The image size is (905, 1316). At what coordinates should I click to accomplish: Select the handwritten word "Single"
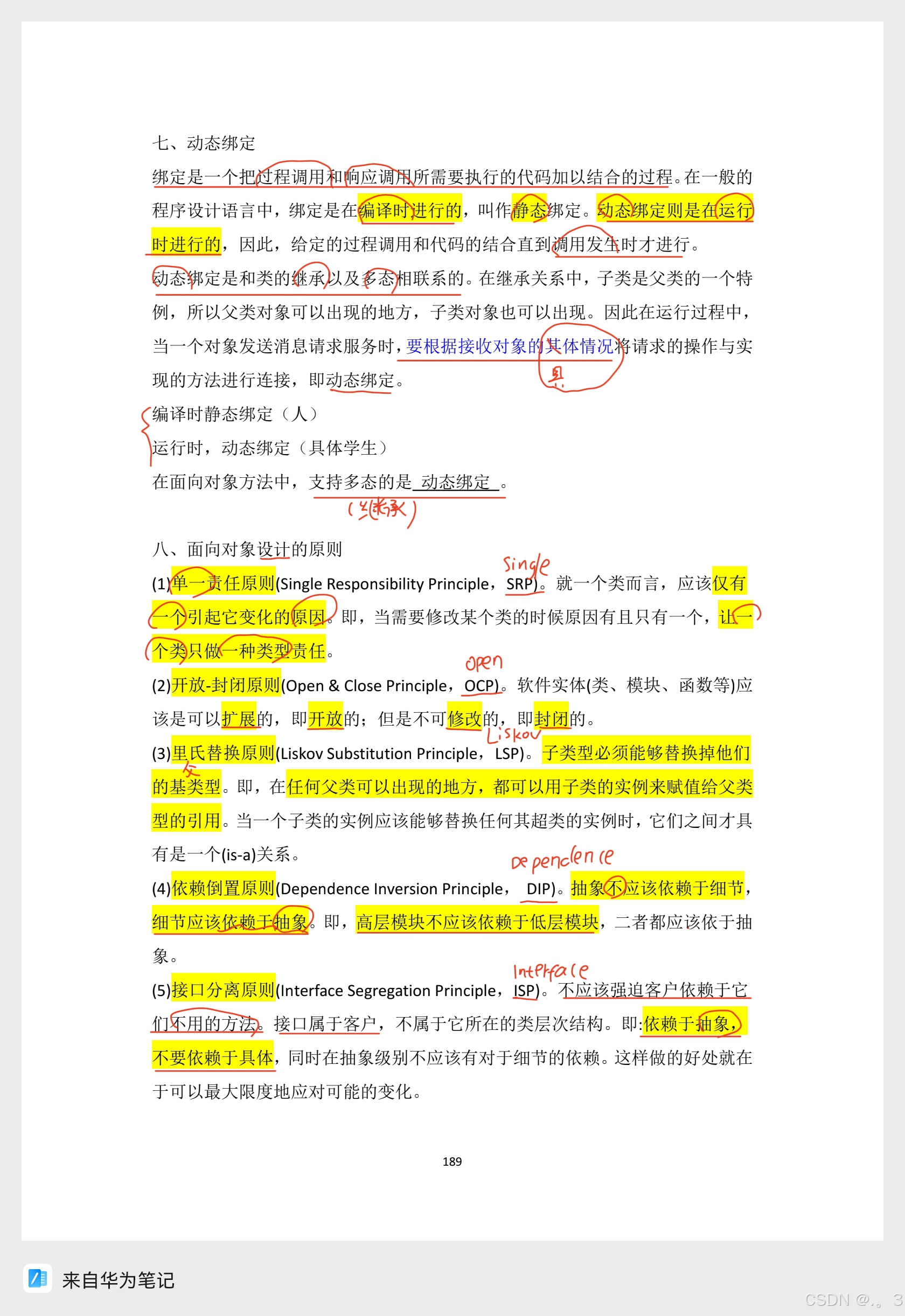click(526, 564)
